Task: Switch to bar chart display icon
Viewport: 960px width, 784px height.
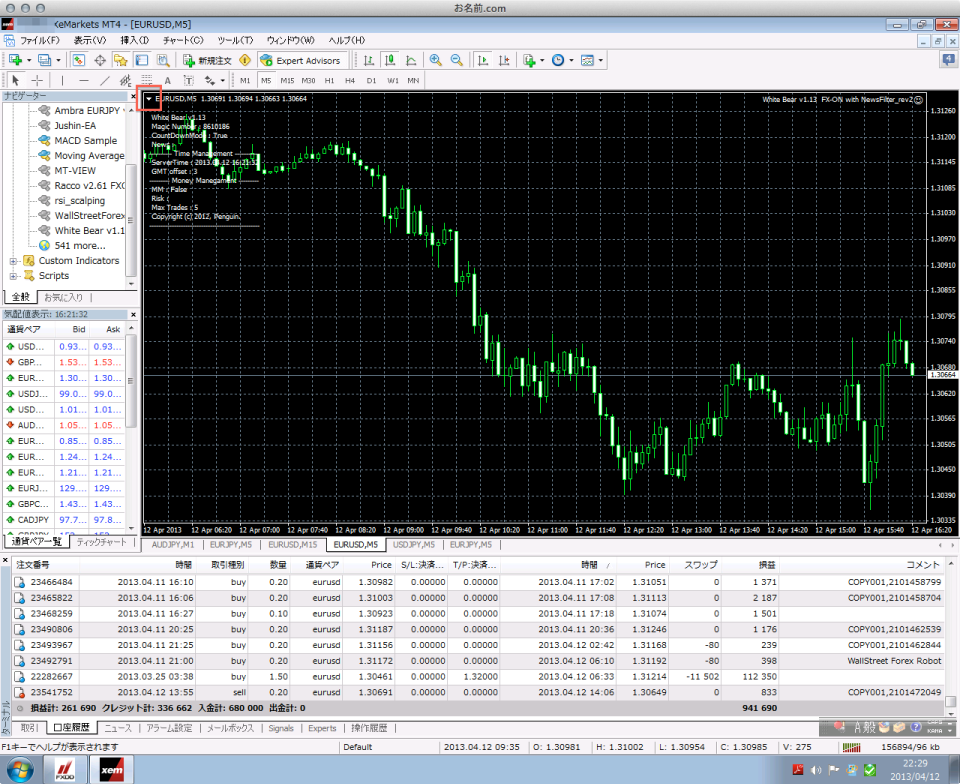Action: click(369, 60)
